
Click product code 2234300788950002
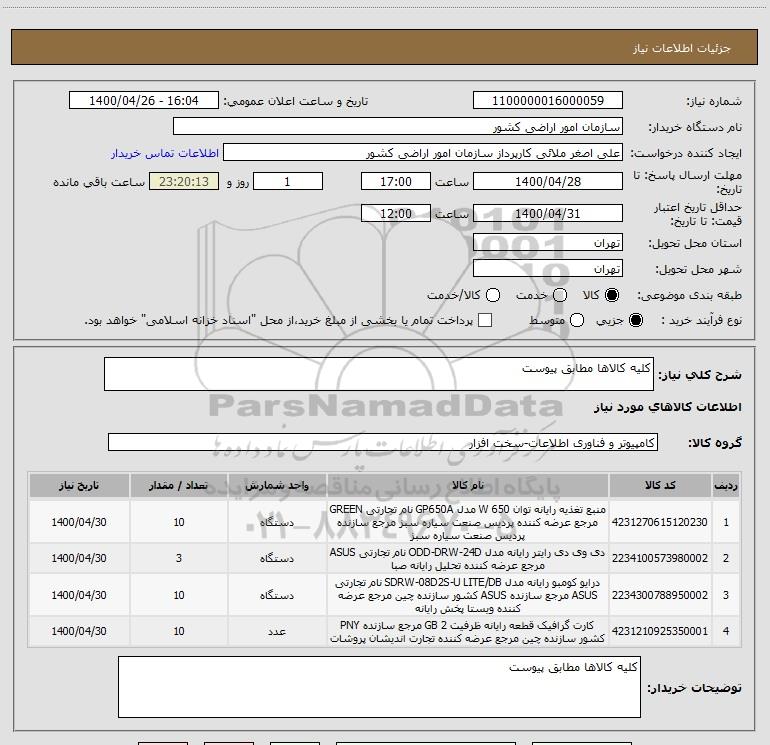click(x=660, y=595)
